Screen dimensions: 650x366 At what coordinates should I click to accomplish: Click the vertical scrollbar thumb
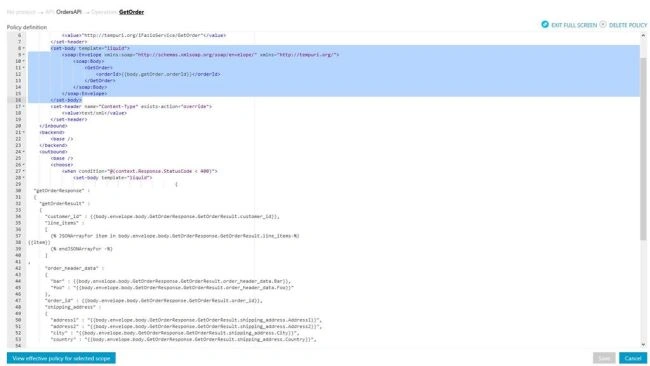point(643,148)
